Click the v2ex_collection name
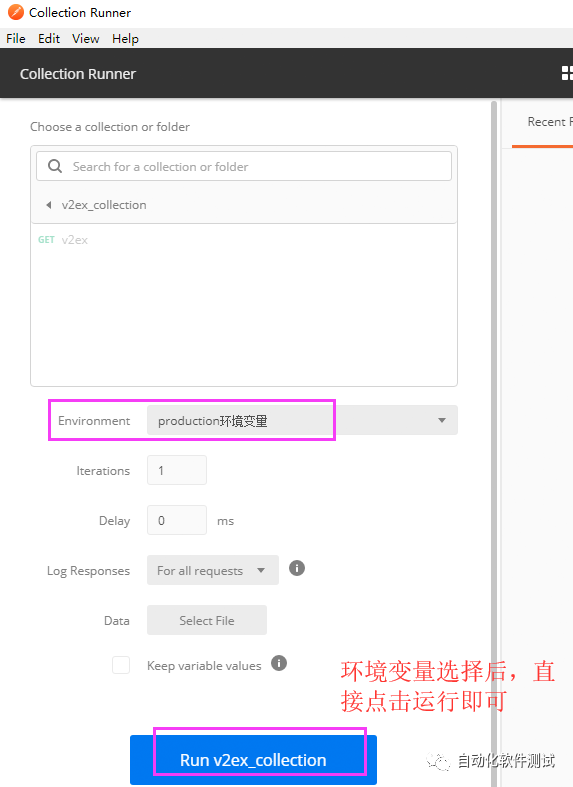The height and width of the screenshot is (787, 573). point(104,205)
